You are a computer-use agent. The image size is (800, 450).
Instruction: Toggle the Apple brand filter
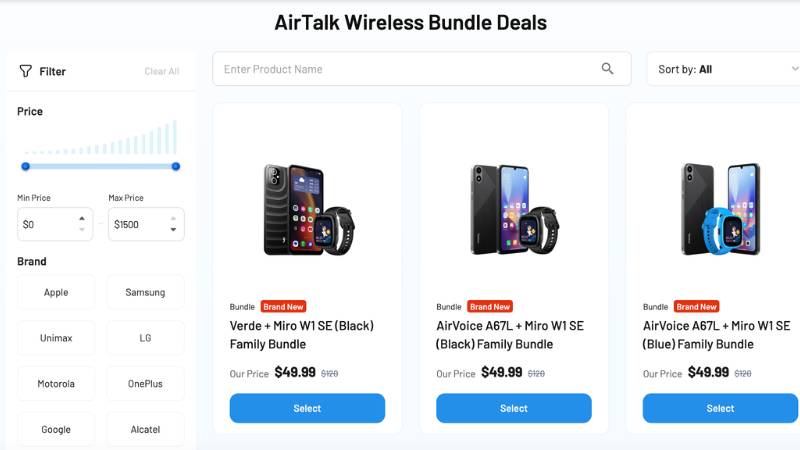[56, 292]
